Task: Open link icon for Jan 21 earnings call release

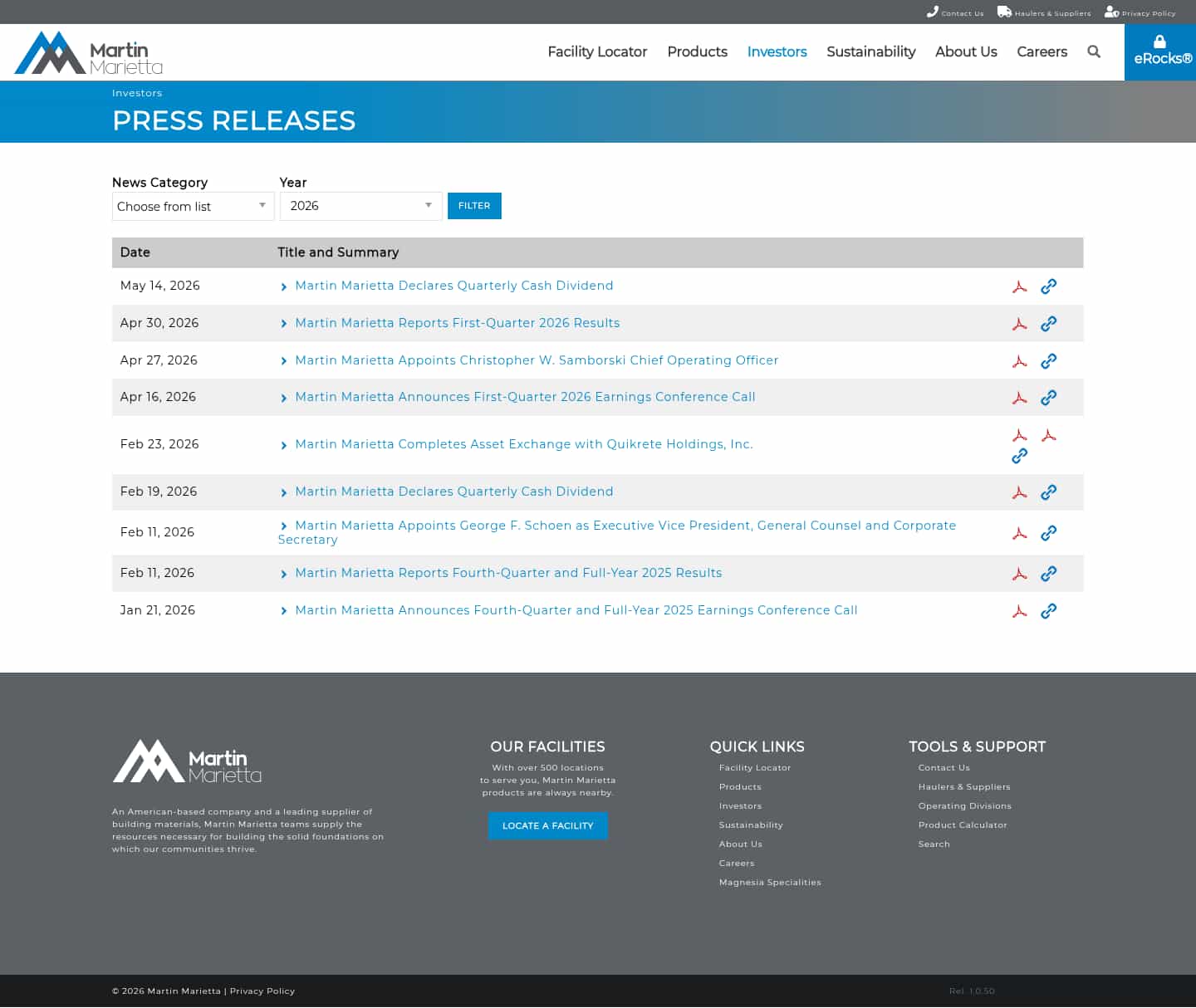Action: 1049,611
